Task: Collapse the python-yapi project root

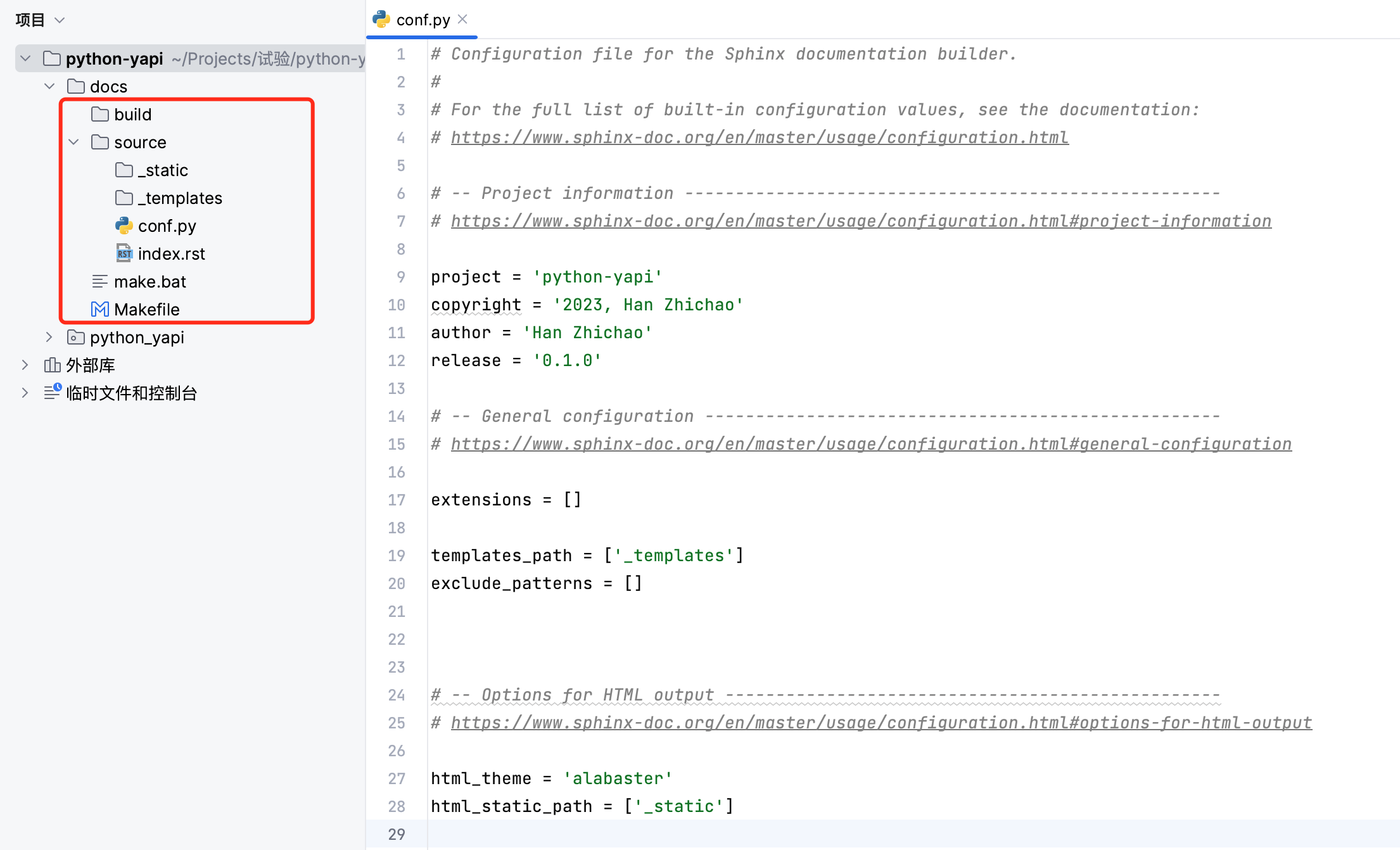Action: (25, 59)
